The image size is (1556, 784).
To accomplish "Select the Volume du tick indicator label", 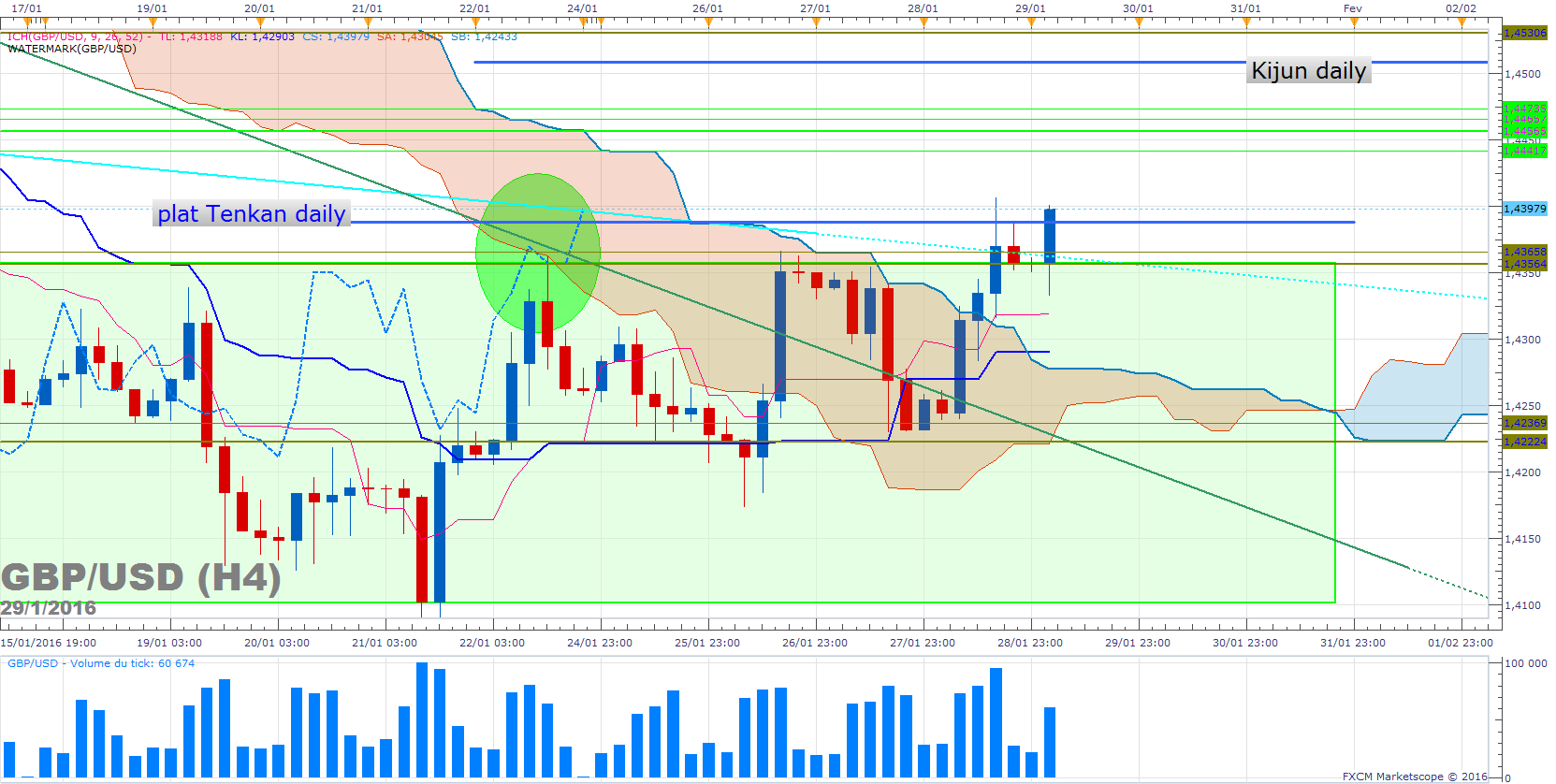I will pyautogui.click(x=101, y=663).
